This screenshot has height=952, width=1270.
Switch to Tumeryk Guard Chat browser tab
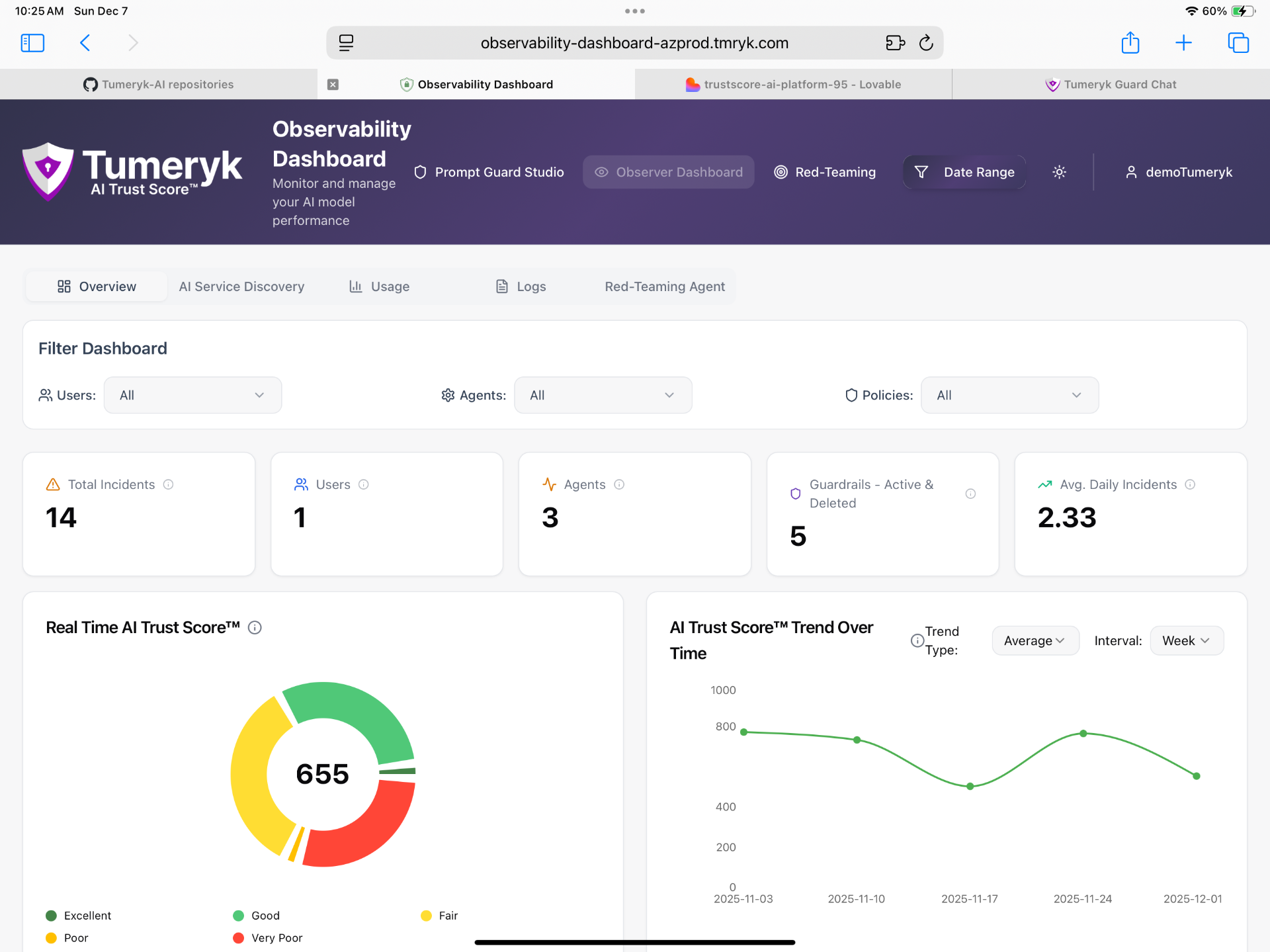[x=1111, y=85]
